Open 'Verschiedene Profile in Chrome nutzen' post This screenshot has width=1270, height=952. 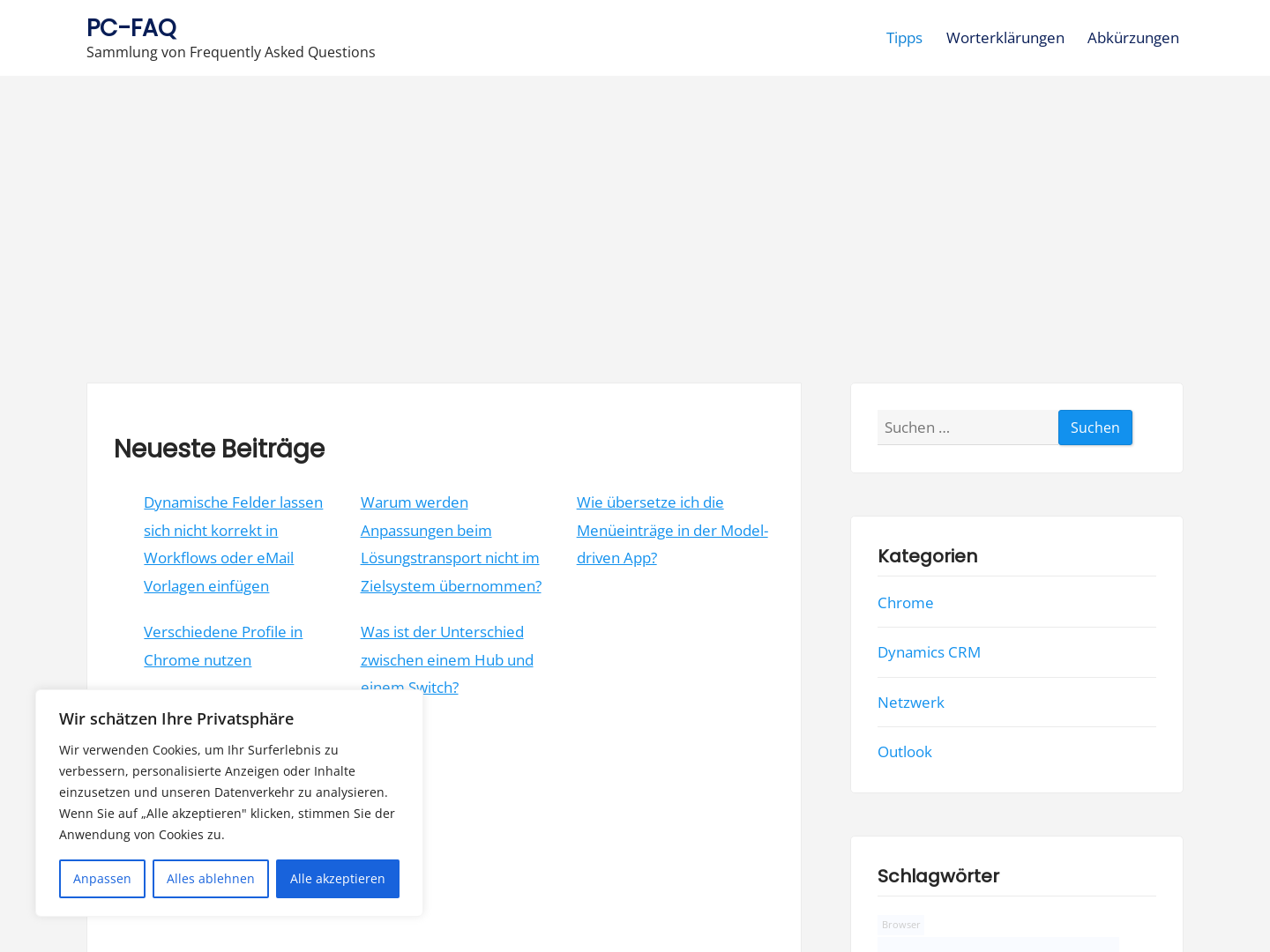click(x=223, y=646)
